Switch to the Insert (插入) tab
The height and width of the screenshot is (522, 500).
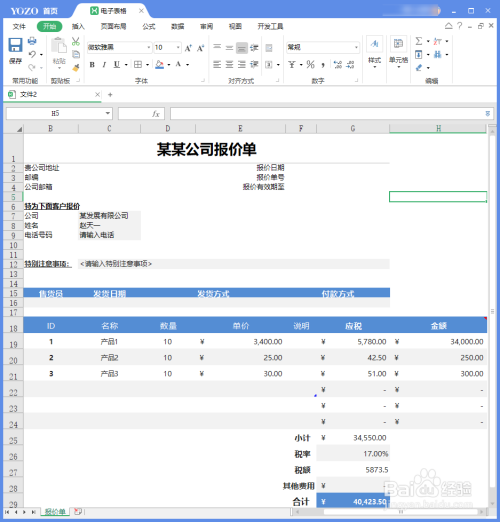(78, 26)
